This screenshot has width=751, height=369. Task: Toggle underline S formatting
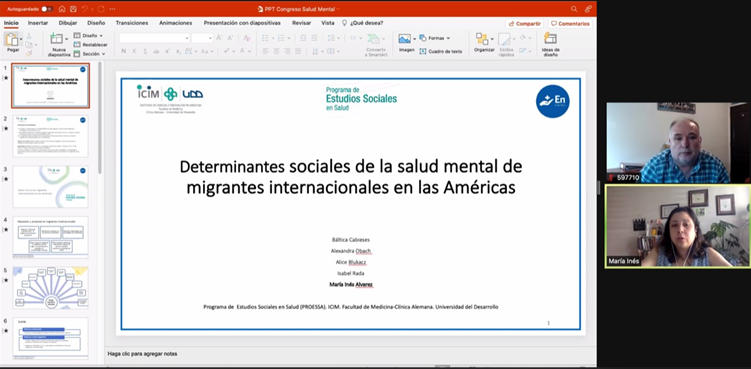(x=145, y=51)
